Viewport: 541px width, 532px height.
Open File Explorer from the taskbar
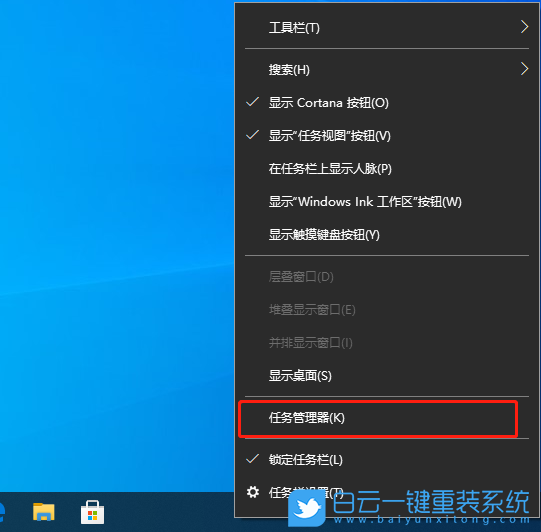pos(43,512)
